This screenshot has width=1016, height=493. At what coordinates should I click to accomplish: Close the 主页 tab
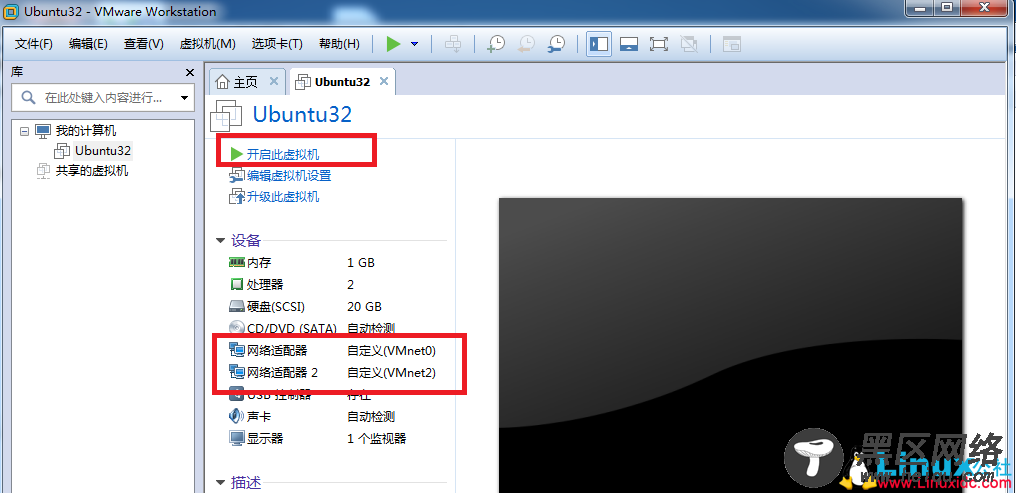click(273, 81)
